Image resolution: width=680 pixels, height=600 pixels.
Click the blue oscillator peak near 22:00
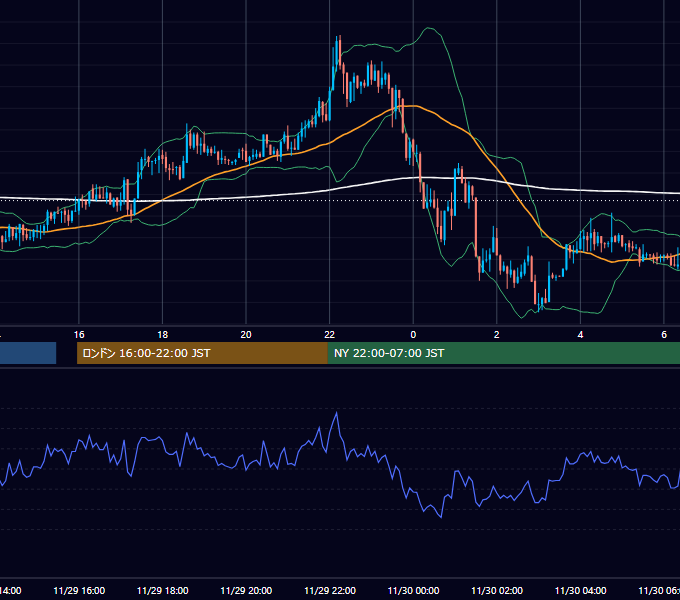click(337, 413)
